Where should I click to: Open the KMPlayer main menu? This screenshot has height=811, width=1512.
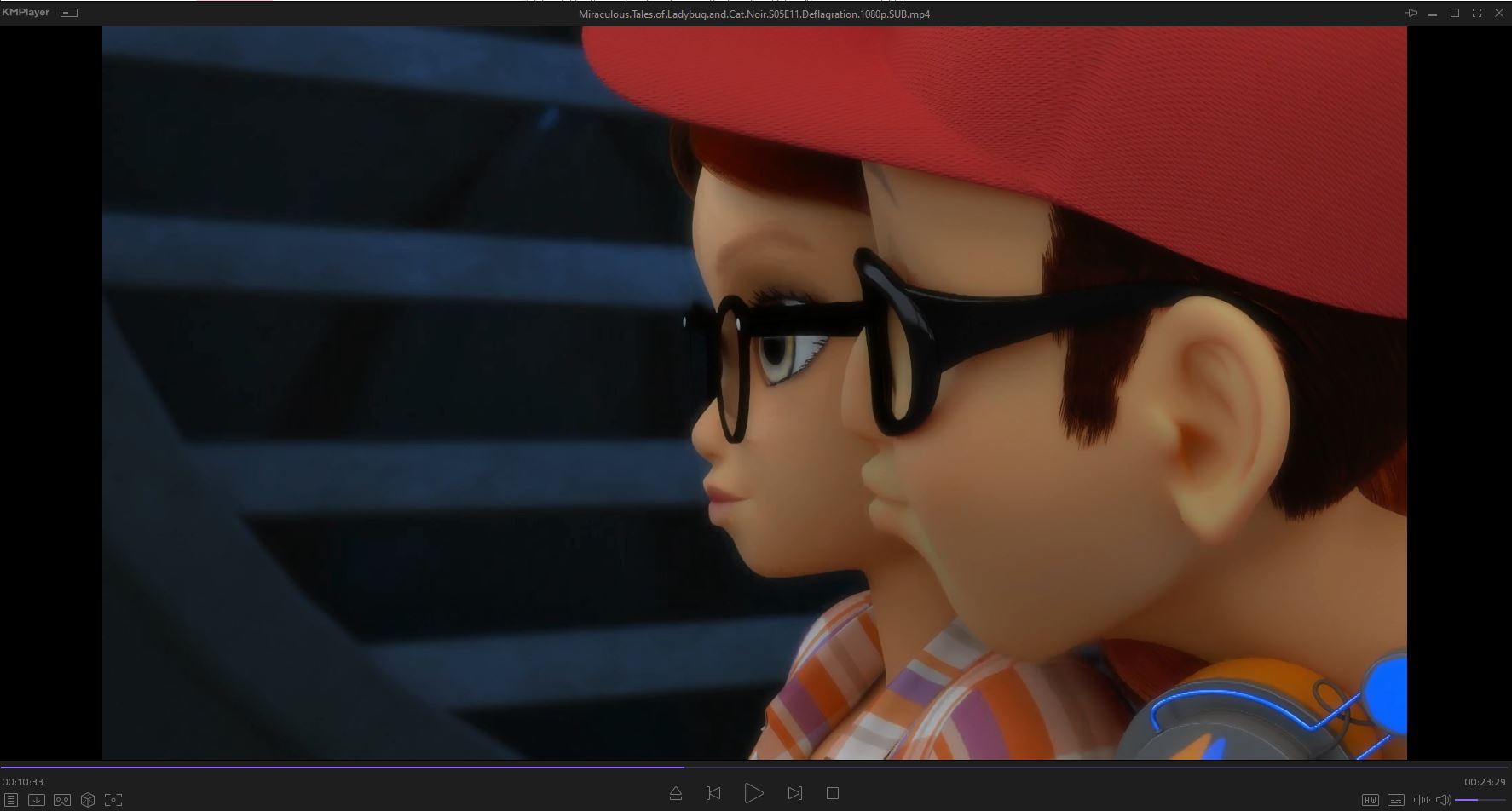coord(26,13)
